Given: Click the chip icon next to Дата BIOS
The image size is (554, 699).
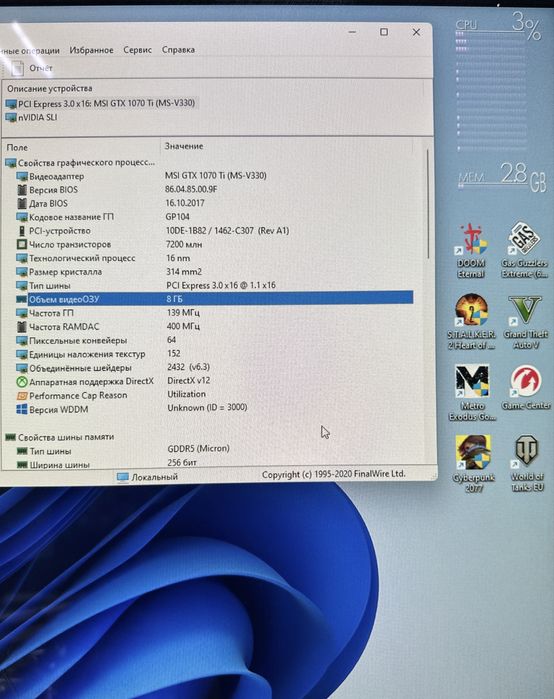Looking at the screenshot, I should (22, 204).
